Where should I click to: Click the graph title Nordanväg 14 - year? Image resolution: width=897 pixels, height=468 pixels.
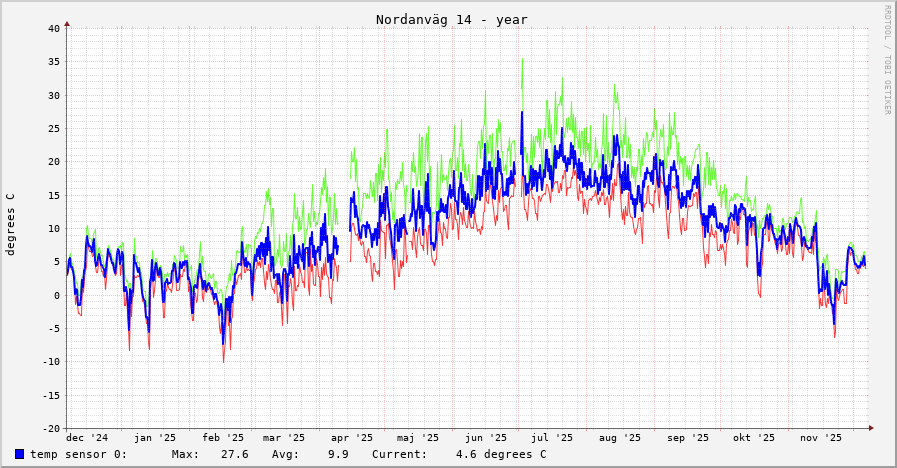click(x=451, y=20)
